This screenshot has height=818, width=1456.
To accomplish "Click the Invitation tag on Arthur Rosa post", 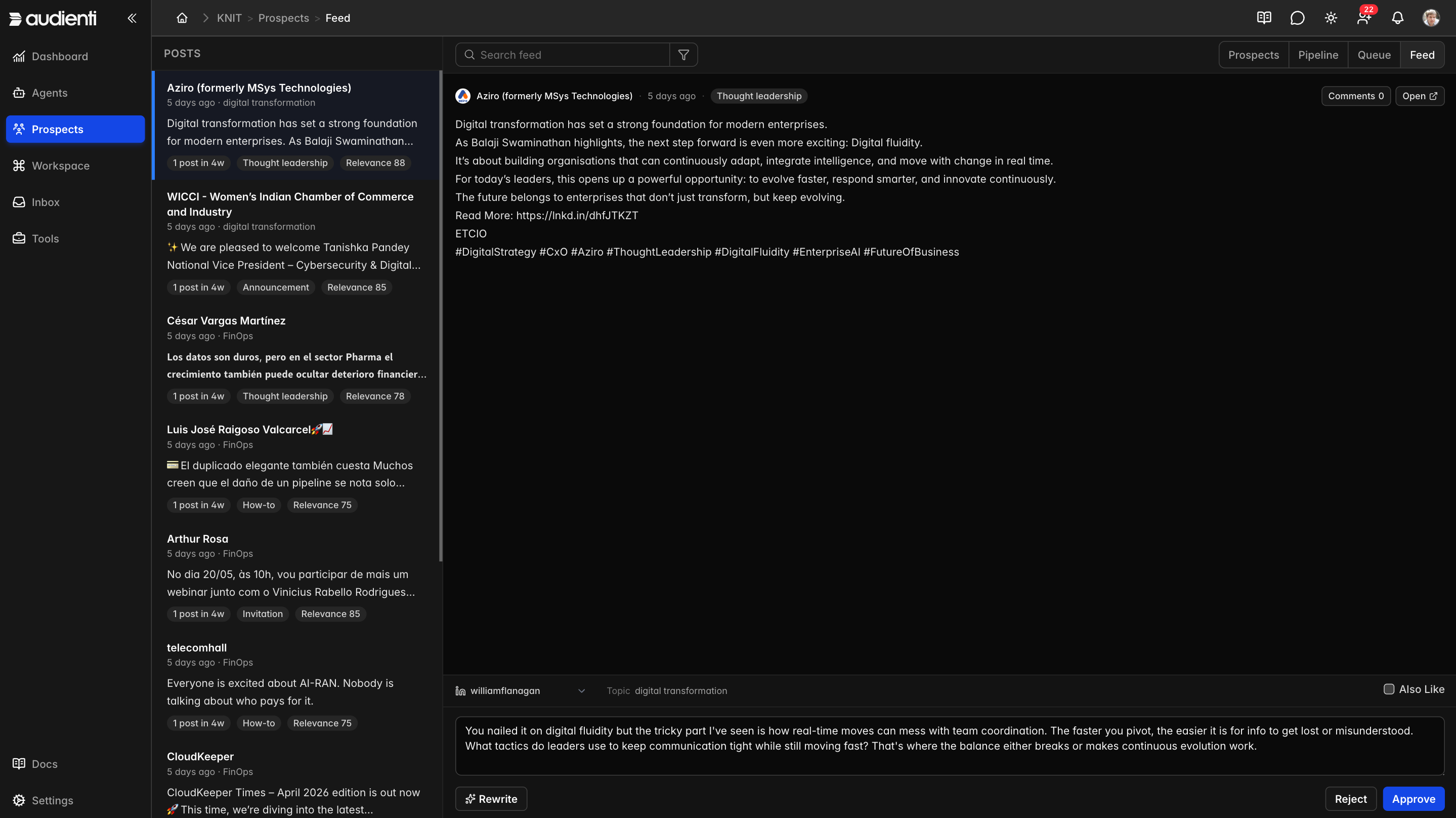I will coord(262,614).
